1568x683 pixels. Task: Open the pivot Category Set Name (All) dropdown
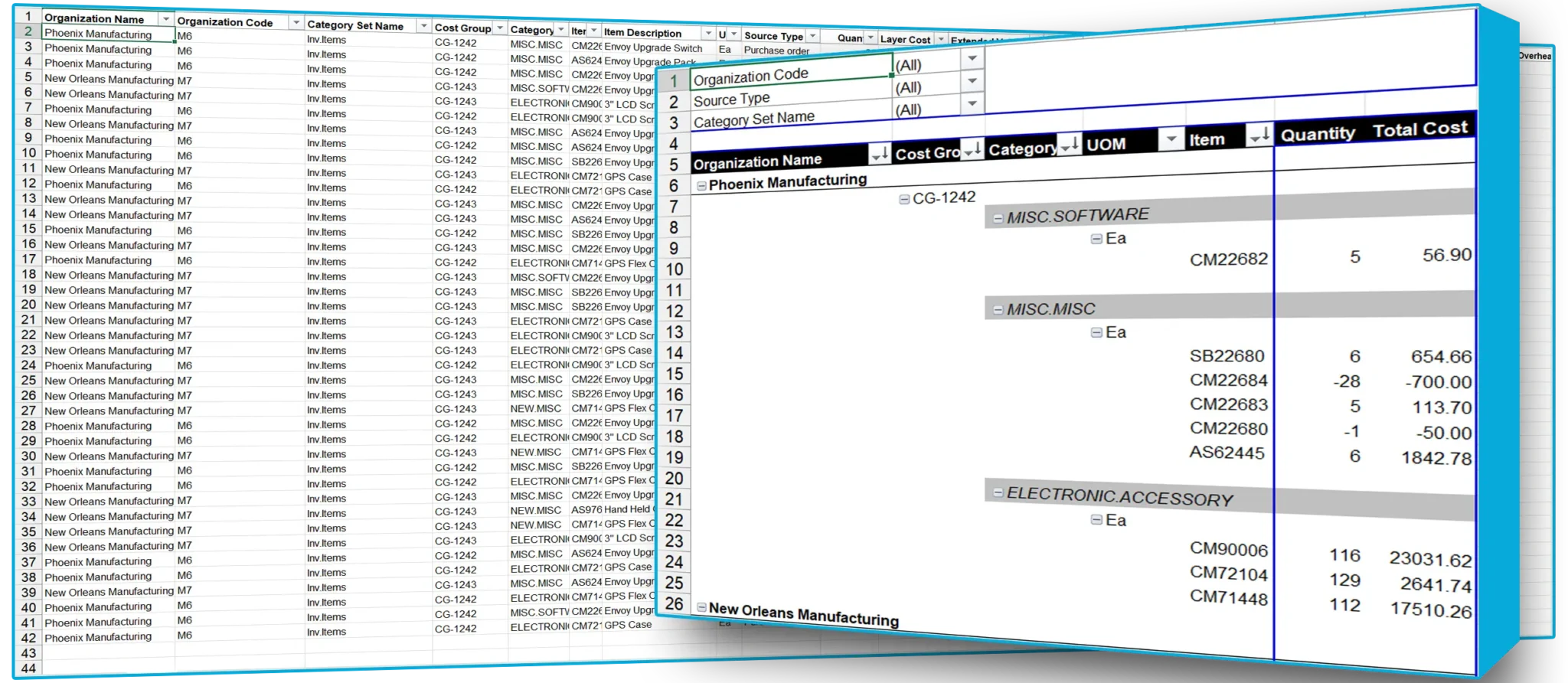972,103
